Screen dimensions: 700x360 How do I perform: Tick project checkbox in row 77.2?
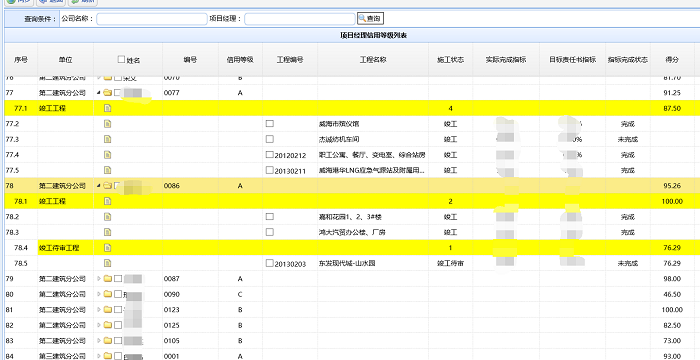270,124
